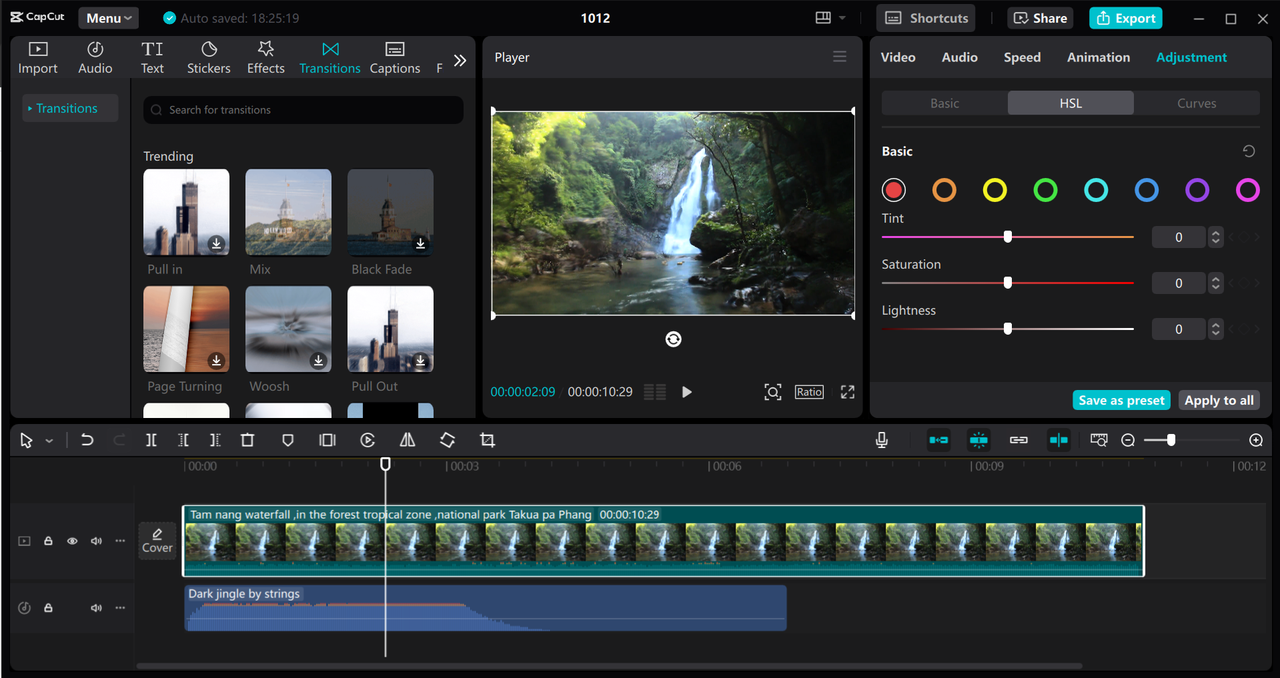Adjust the Tint value stepper arrows

[1215, 237]
